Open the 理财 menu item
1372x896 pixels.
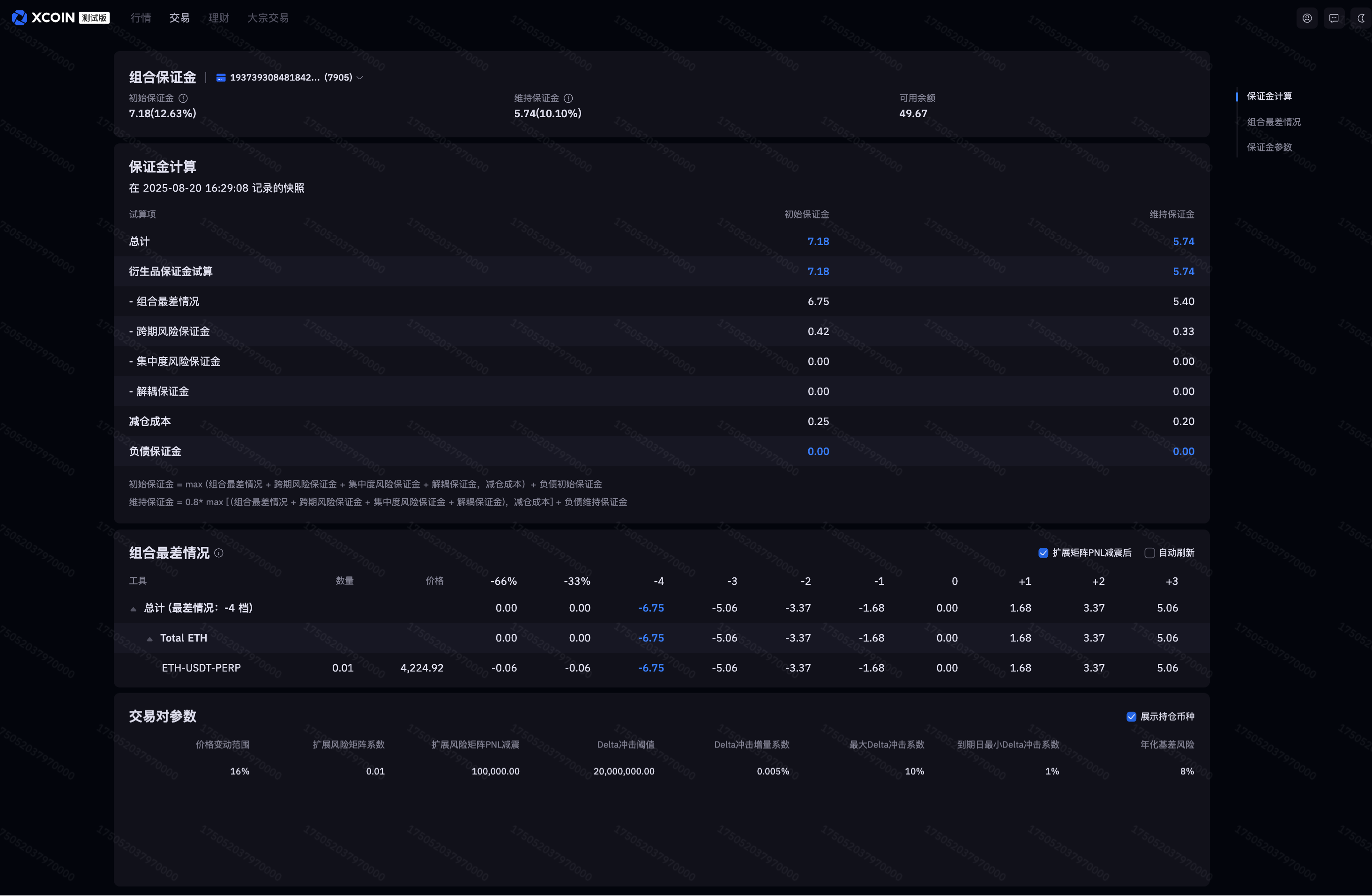(x=218, y=18)
